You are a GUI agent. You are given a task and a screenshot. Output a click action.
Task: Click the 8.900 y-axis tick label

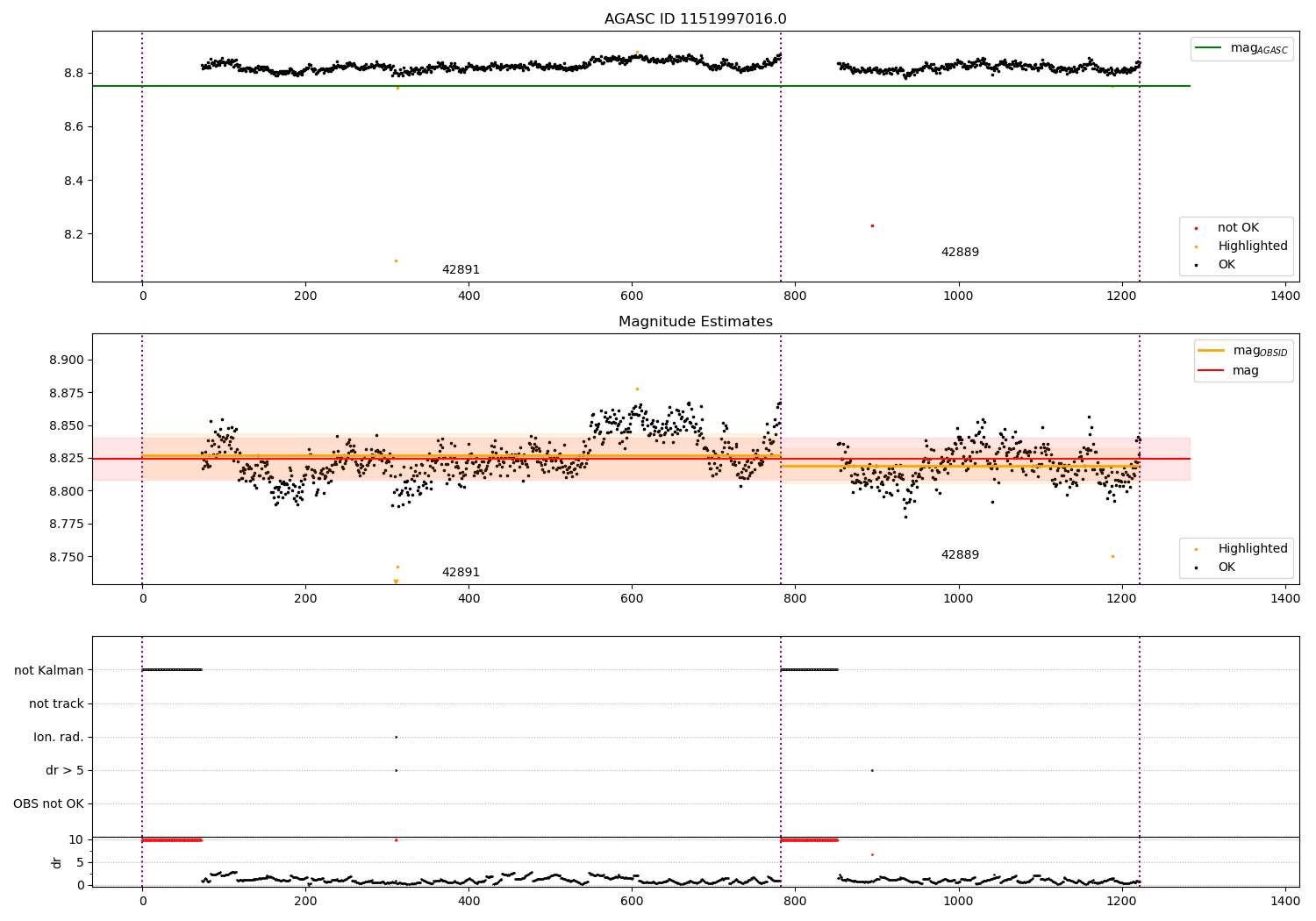point(67,361)
